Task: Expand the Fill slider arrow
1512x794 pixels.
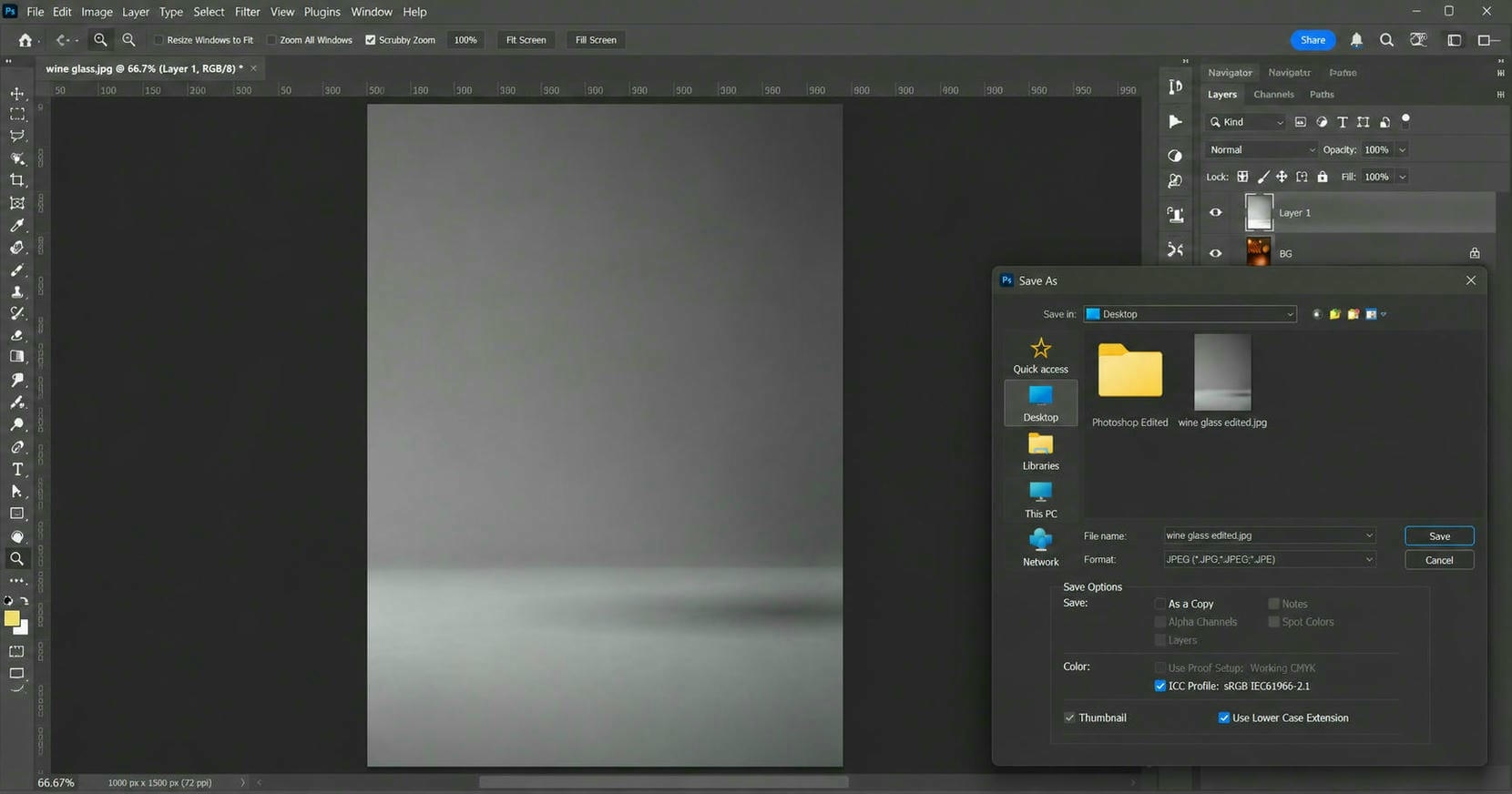Action: (x=1403, y=177)
